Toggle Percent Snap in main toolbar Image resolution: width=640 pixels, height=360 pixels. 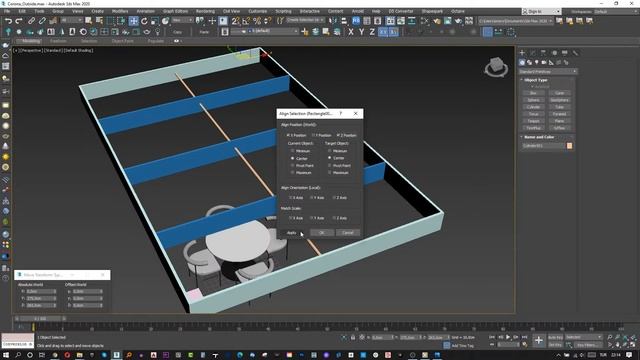[x=257, y=21]
